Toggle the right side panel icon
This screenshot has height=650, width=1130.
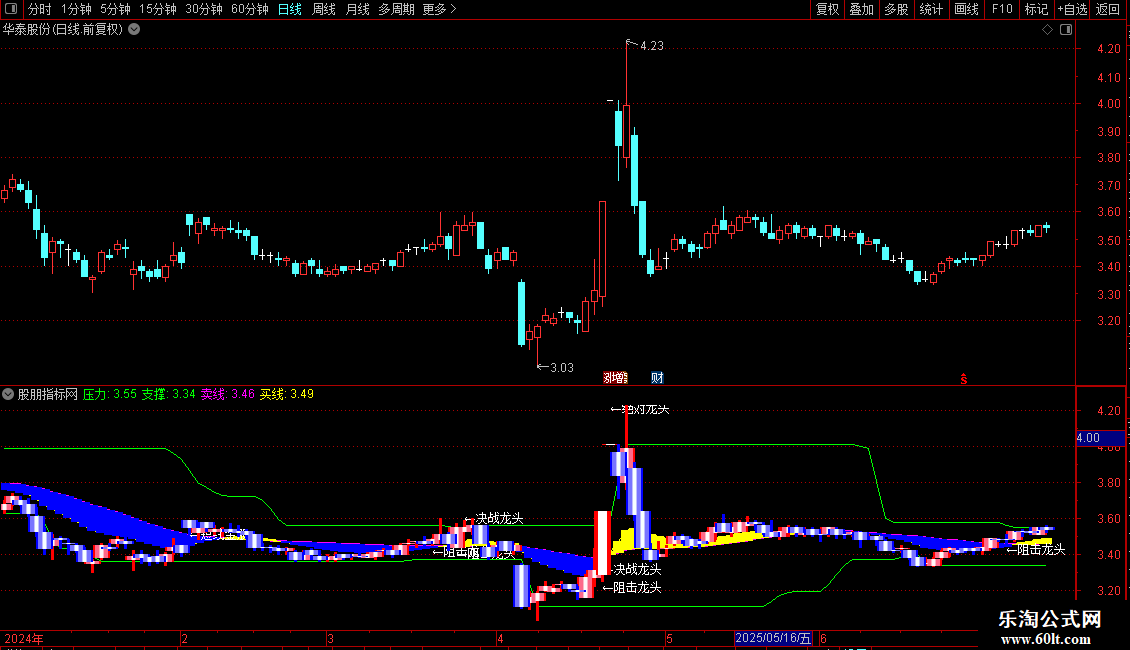tap(1066, 30)
